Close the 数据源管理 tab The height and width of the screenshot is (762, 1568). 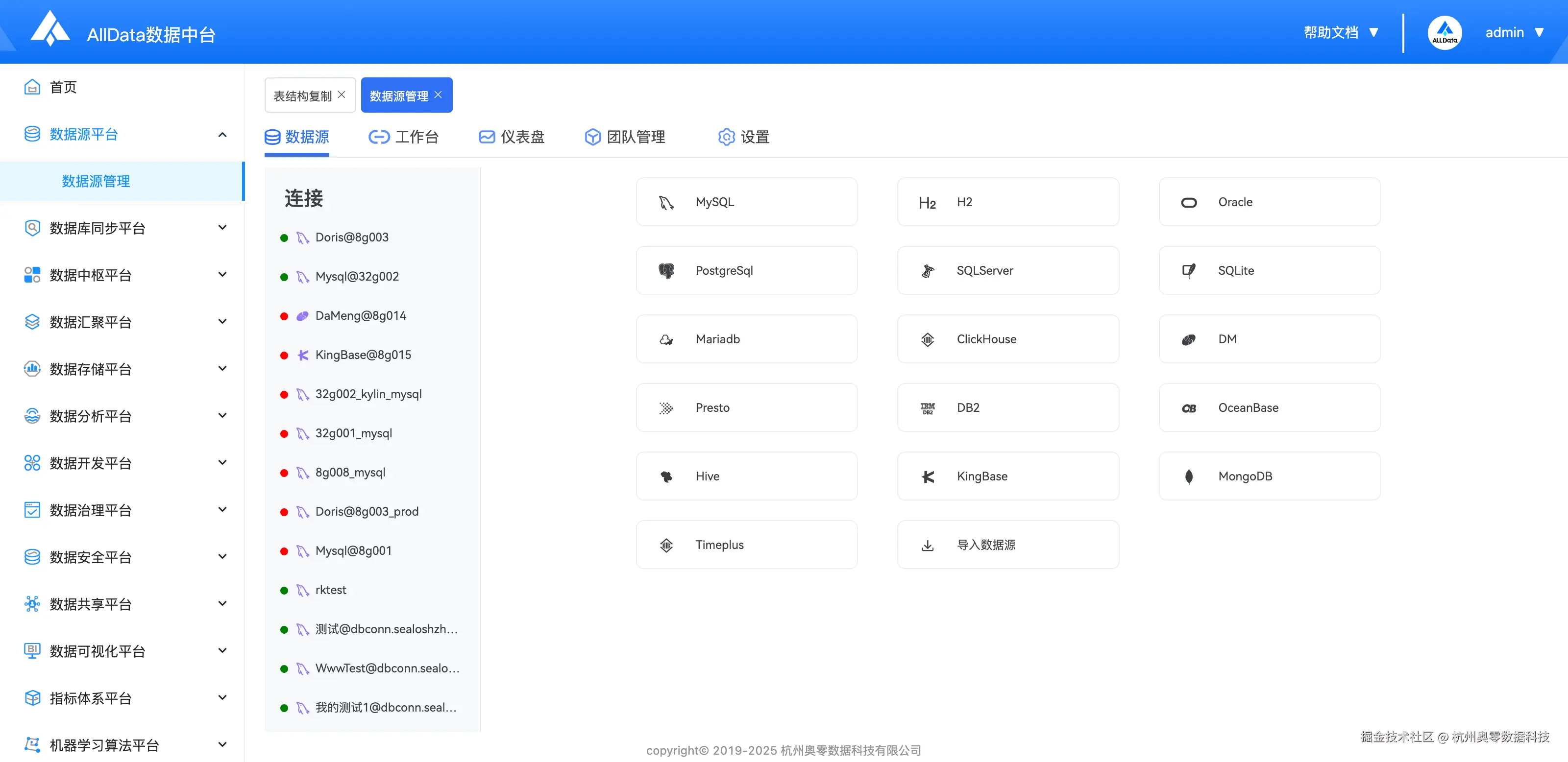438,95
